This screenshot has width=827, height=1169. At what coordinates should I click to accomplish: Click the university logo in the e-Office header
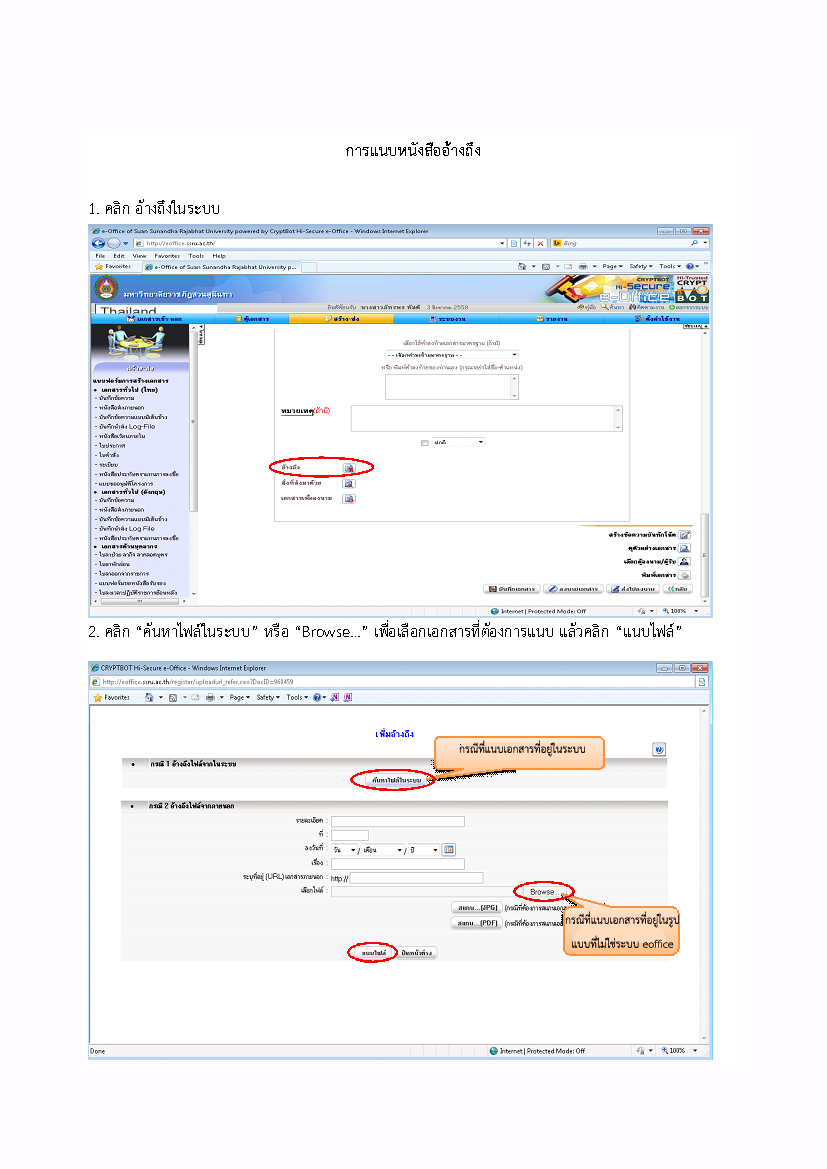(107, 289)
